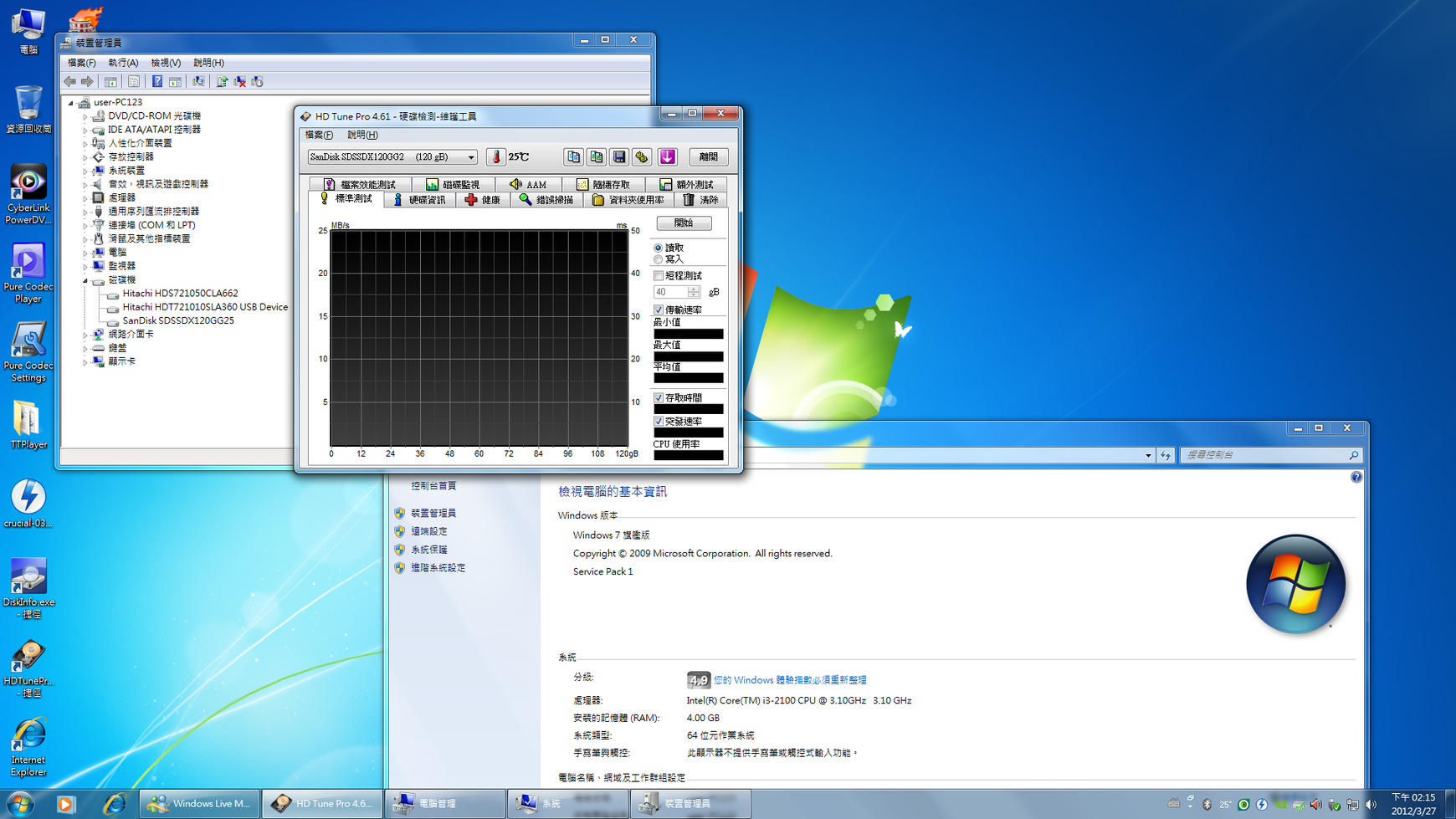The height and width of the screenshot is (819, 1456).
Task: Click the temperature thermometer icon in HD Tune
Action: click(x=495, y=157)
